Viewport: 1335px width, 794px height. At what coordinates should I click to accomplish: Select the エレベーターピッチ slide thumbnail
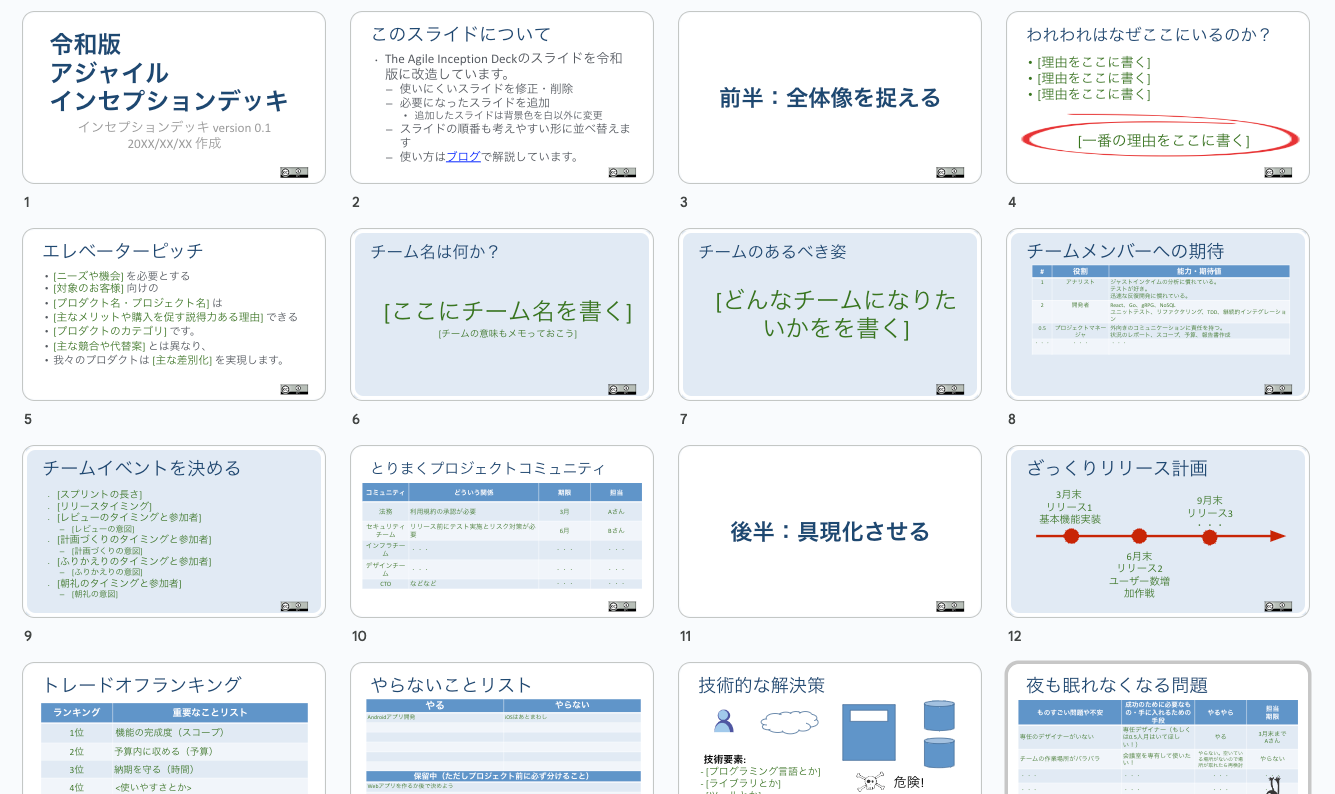[173, 314]
